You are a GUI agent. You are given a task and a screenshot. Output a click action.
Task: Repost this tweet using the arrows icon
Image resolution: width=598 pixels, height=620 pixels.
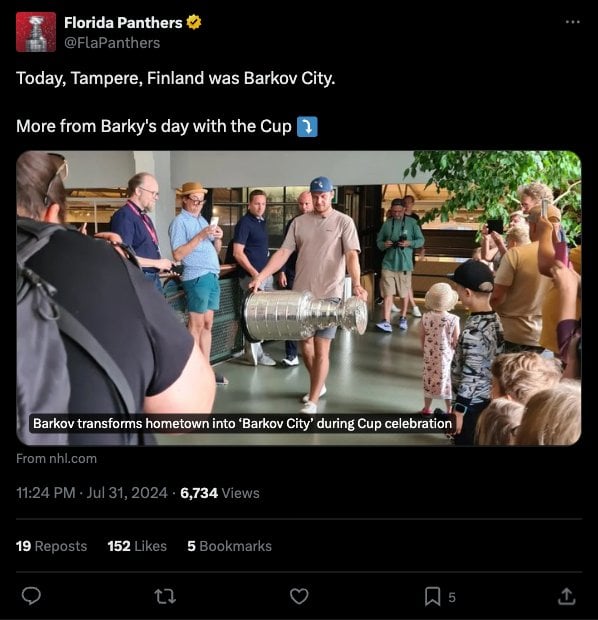tap(165, 596)
